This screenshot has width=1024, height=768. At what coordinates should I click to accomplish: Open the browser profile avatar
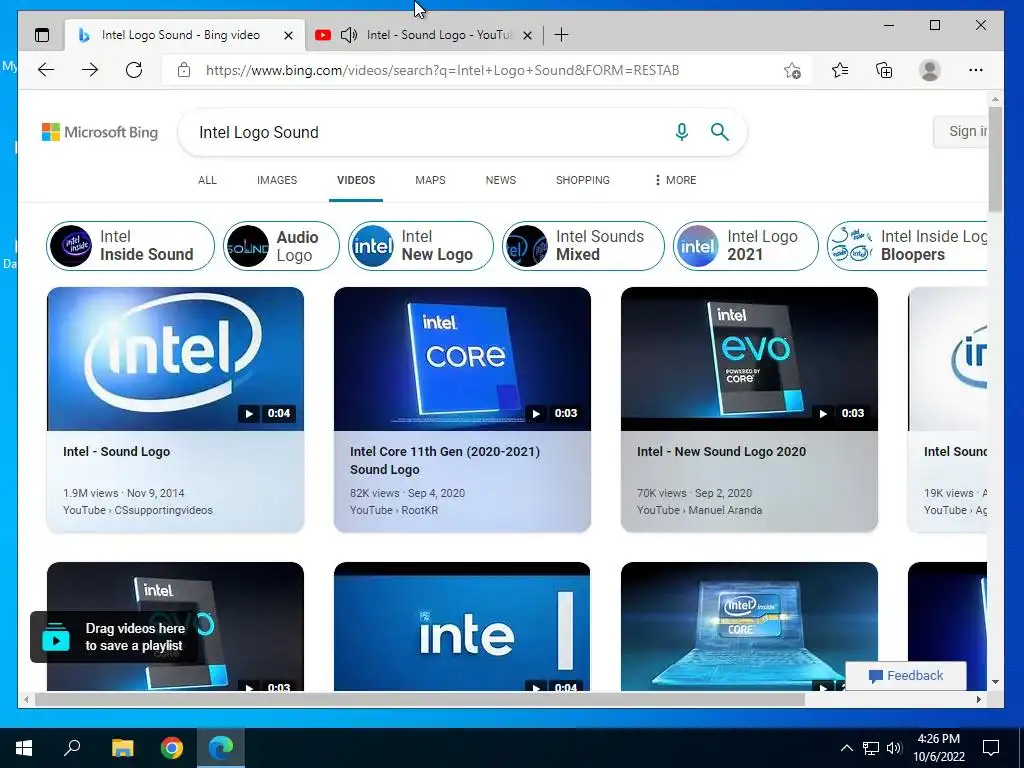[x=929, y=70]
